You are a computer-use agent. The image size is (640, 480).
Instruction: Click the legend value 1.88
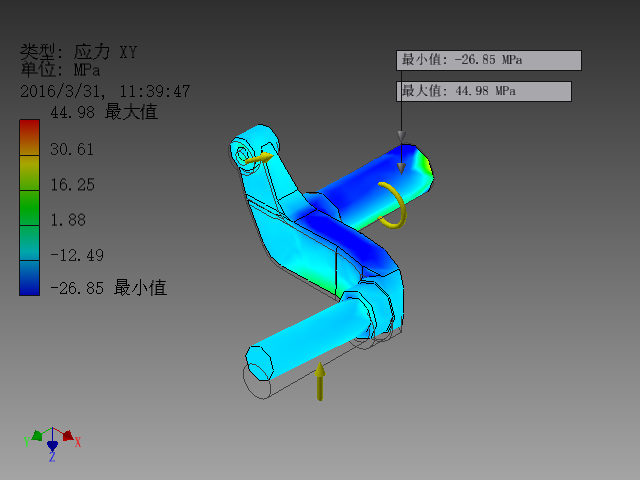[68, 220]
